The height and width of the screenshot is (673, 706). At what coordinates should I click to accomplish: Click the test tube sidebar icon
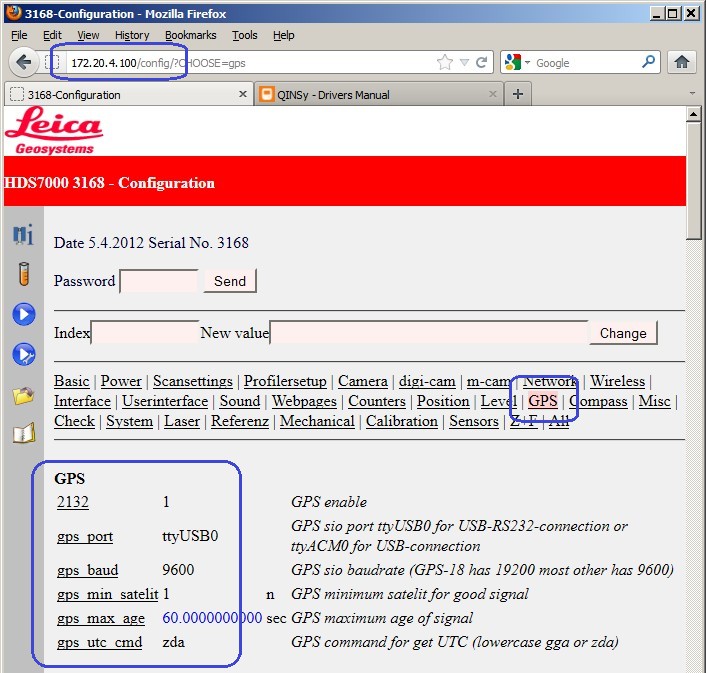(x=24, y=274)
